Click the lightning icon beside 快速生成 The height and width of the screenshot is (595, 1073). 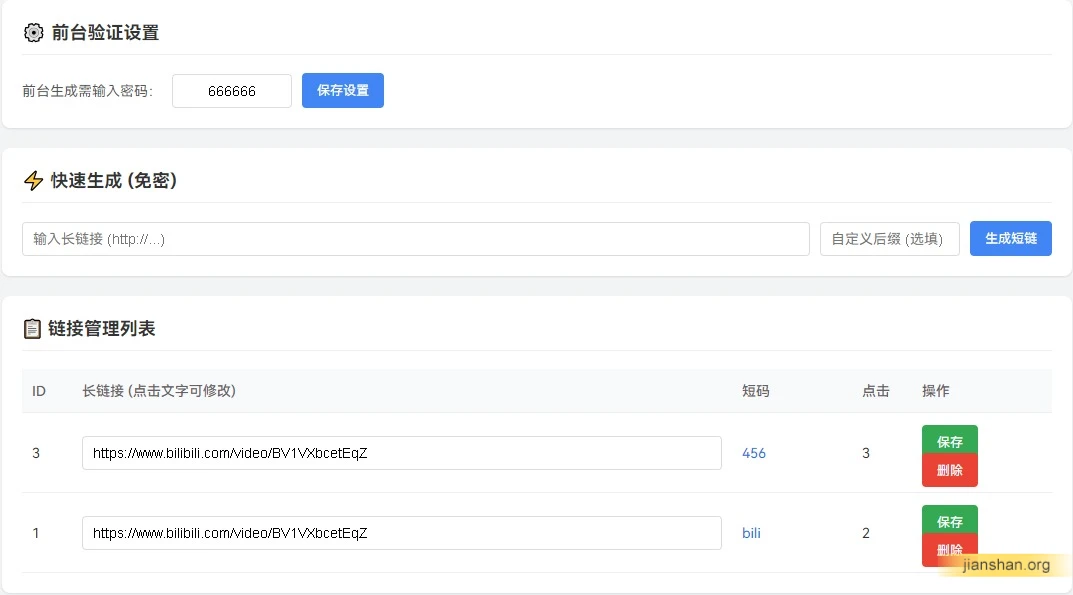(x=33, y=181)
